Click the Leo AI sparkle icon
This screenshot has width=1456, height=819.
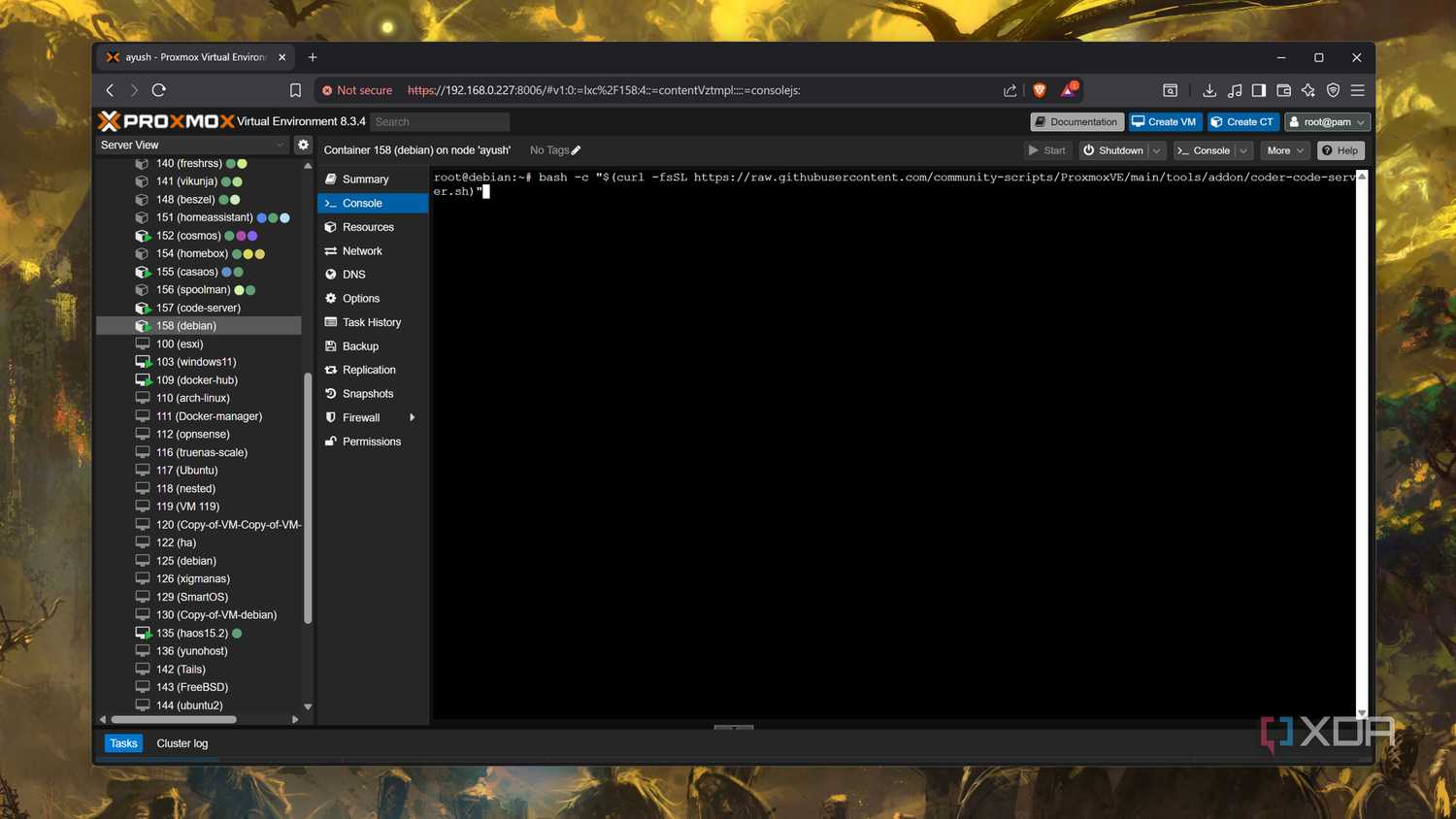(x=1308, y=90)
